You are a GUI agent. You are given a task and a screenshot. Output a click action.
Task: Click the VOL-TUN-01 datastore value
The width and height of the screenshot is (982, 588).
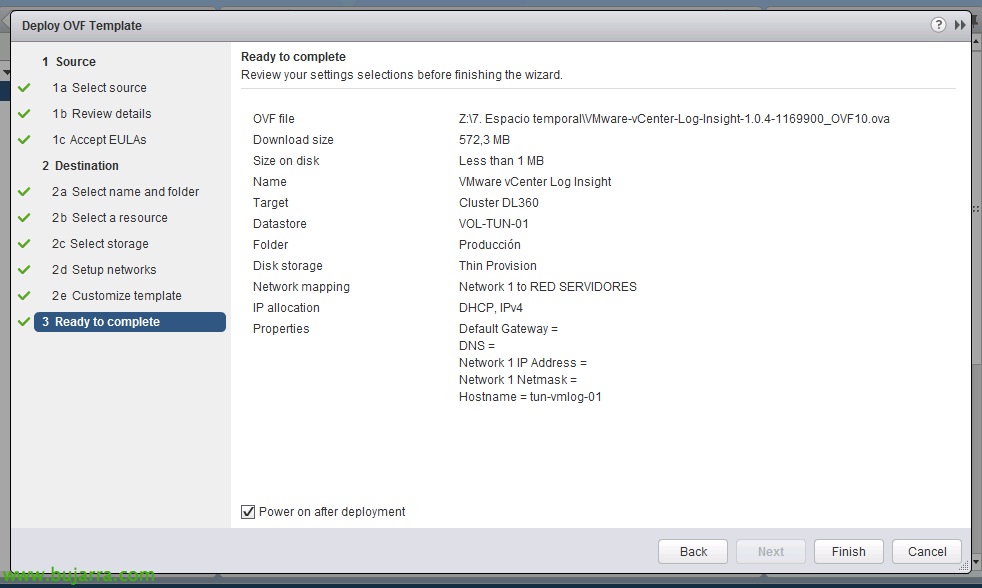(x=494, y=224)
